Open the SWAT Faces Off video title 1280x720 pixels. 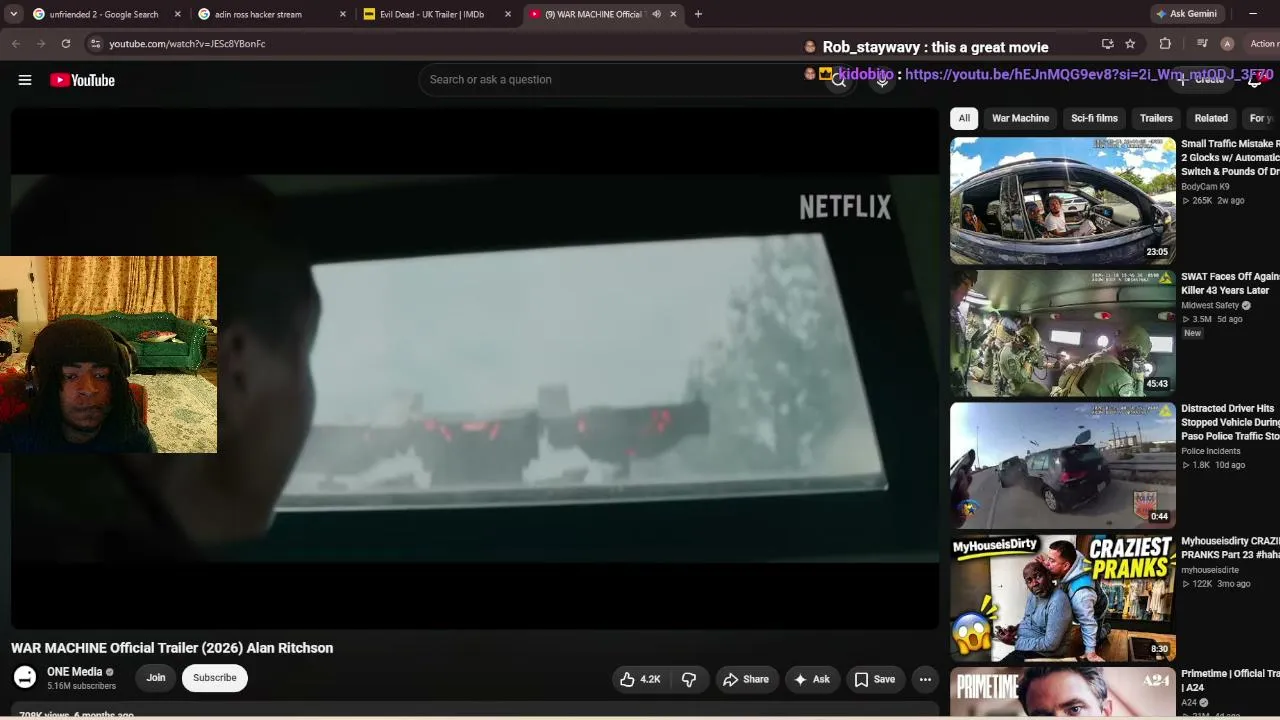point(1230,283)
